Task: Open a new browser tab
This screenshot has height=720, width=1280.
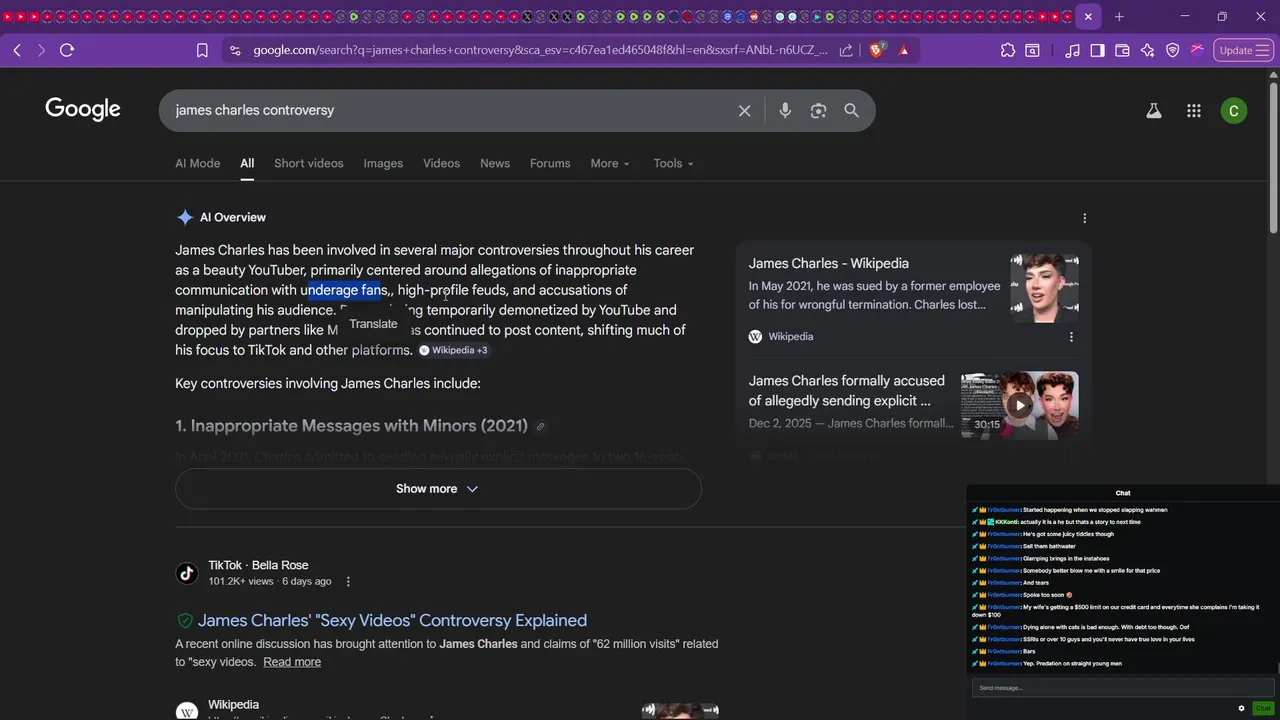Action: click(1119, 16)
